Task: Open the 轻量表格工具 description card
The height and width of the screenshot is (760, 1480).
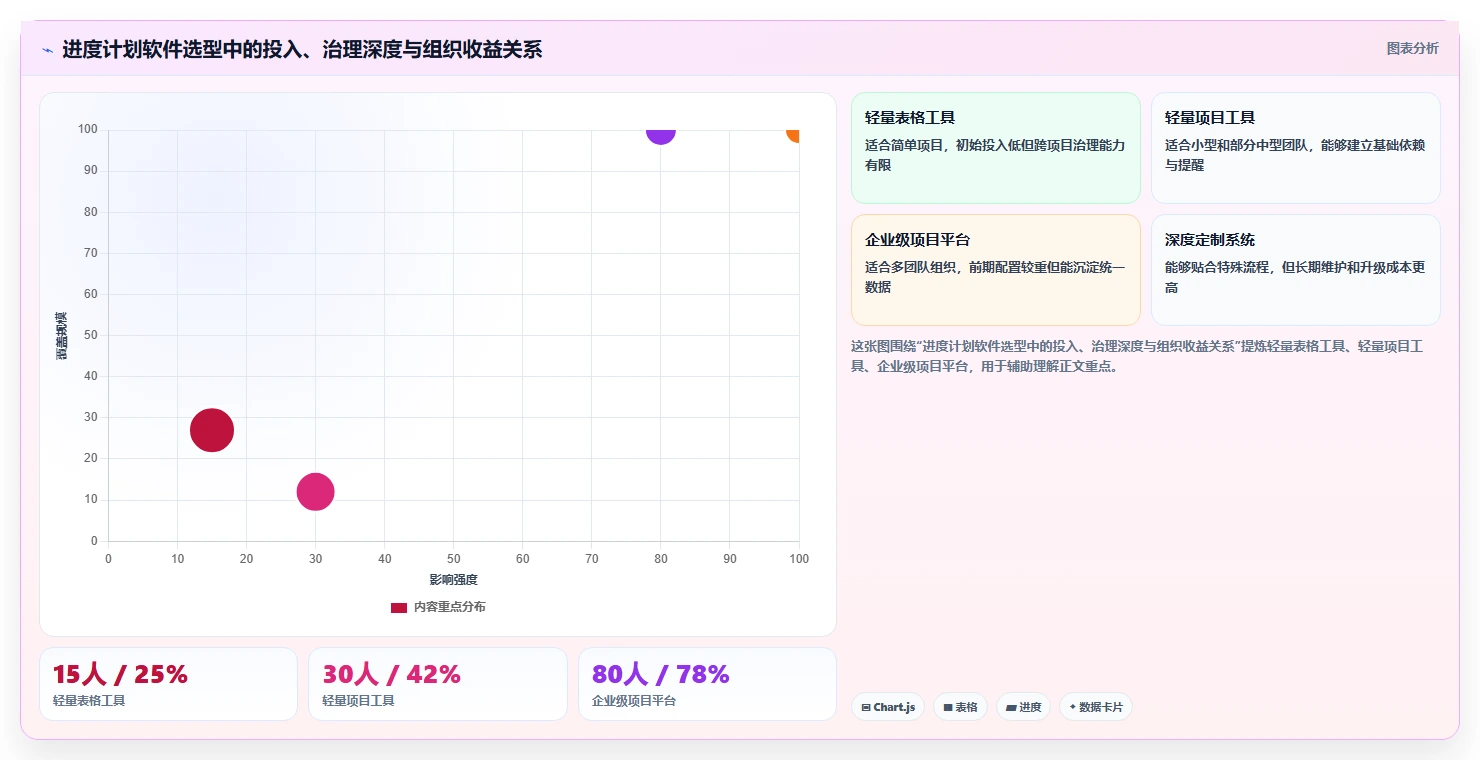Action: [x=996, y=148]
